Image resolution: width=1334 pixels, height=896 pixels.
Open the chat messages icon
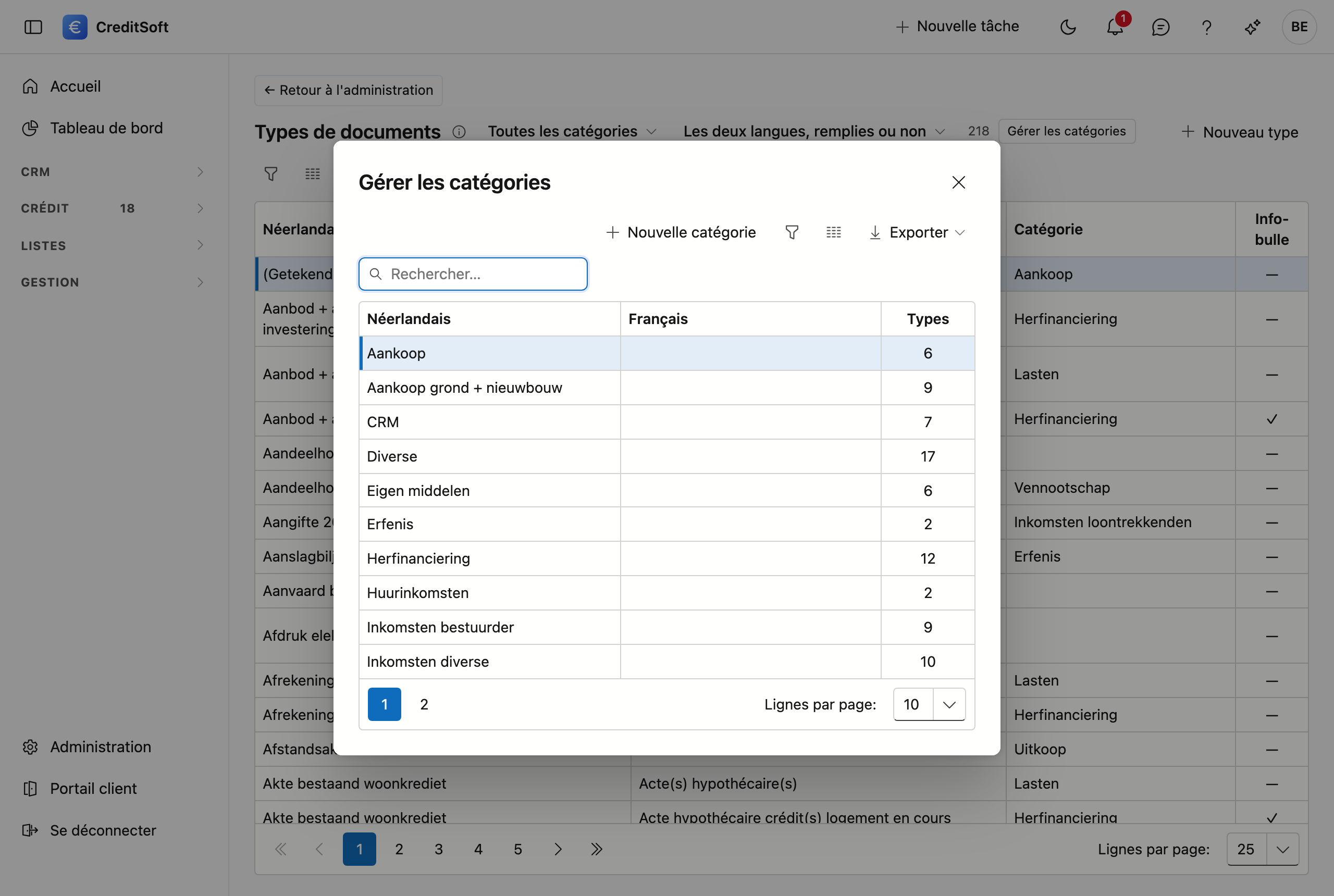click(x=1160, y=27)
